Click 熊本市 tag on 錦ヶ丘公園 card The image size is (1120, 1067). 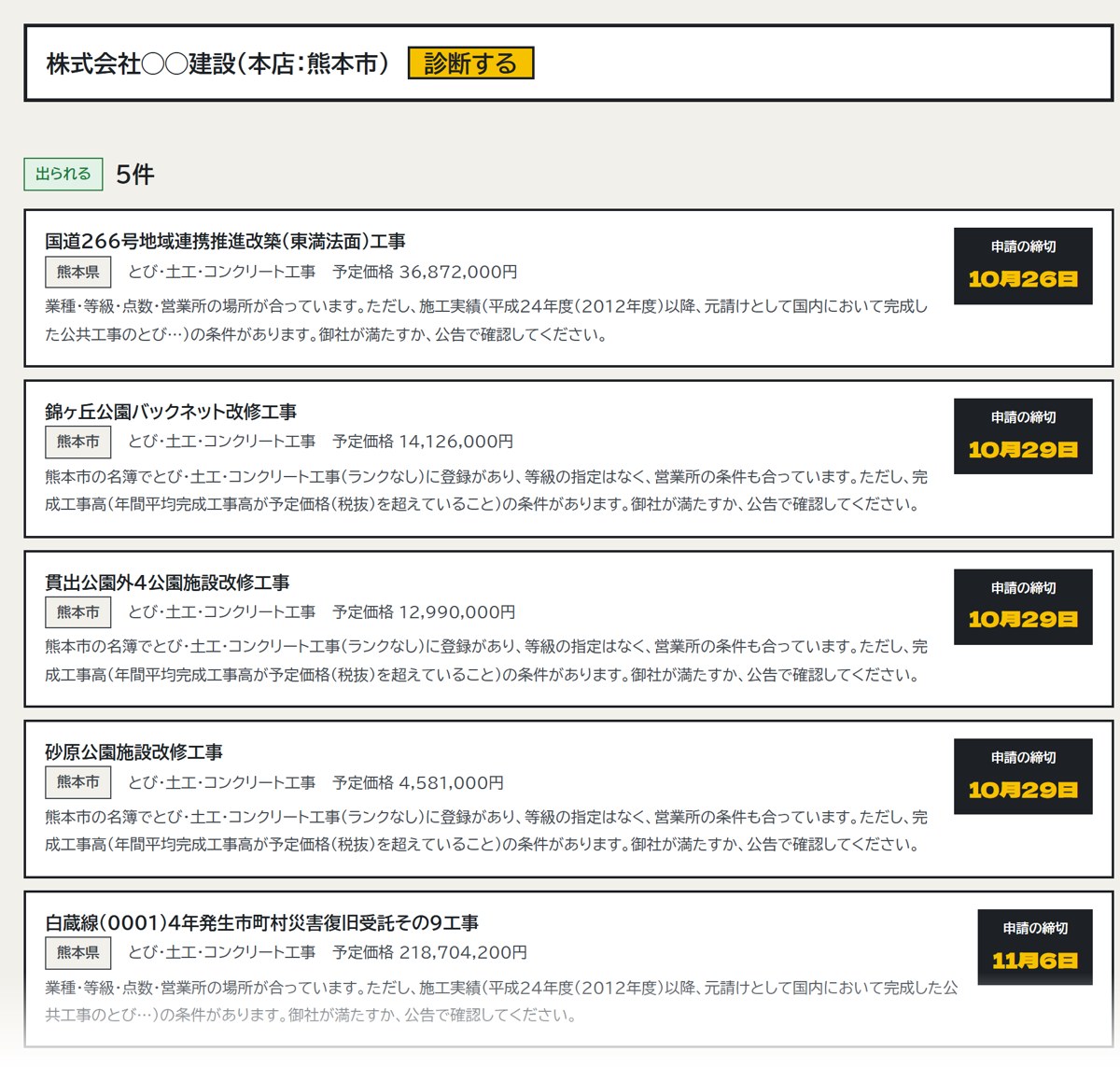[x=78, y=442]
